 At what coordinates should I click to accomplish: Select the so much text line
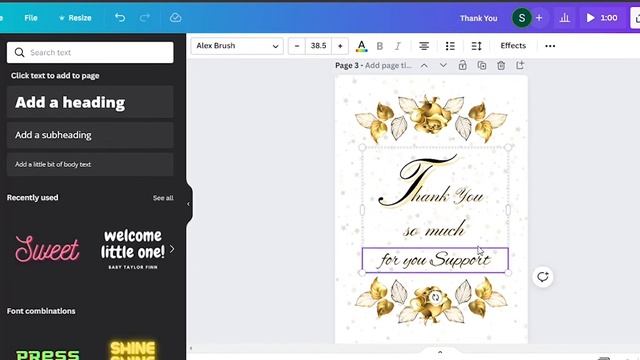[434, 230]
